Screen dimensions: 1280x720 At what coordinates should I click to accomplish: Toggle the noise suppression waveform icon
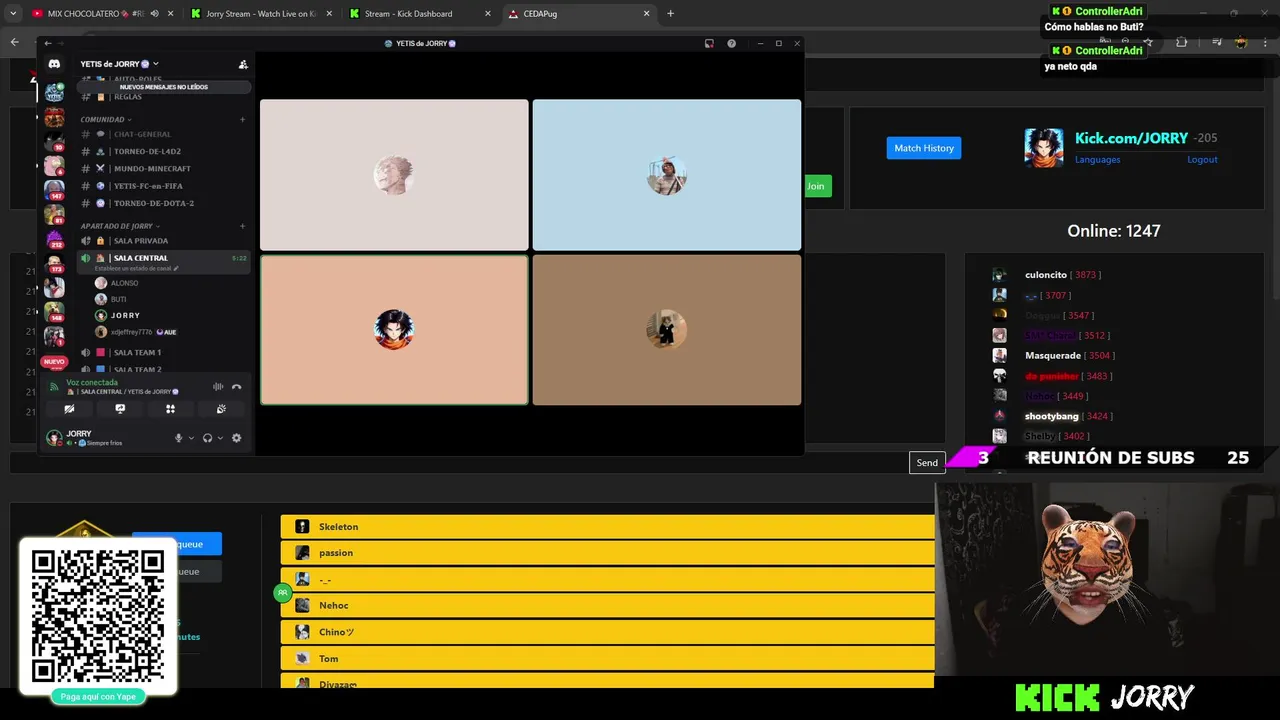tap(218, 387)
